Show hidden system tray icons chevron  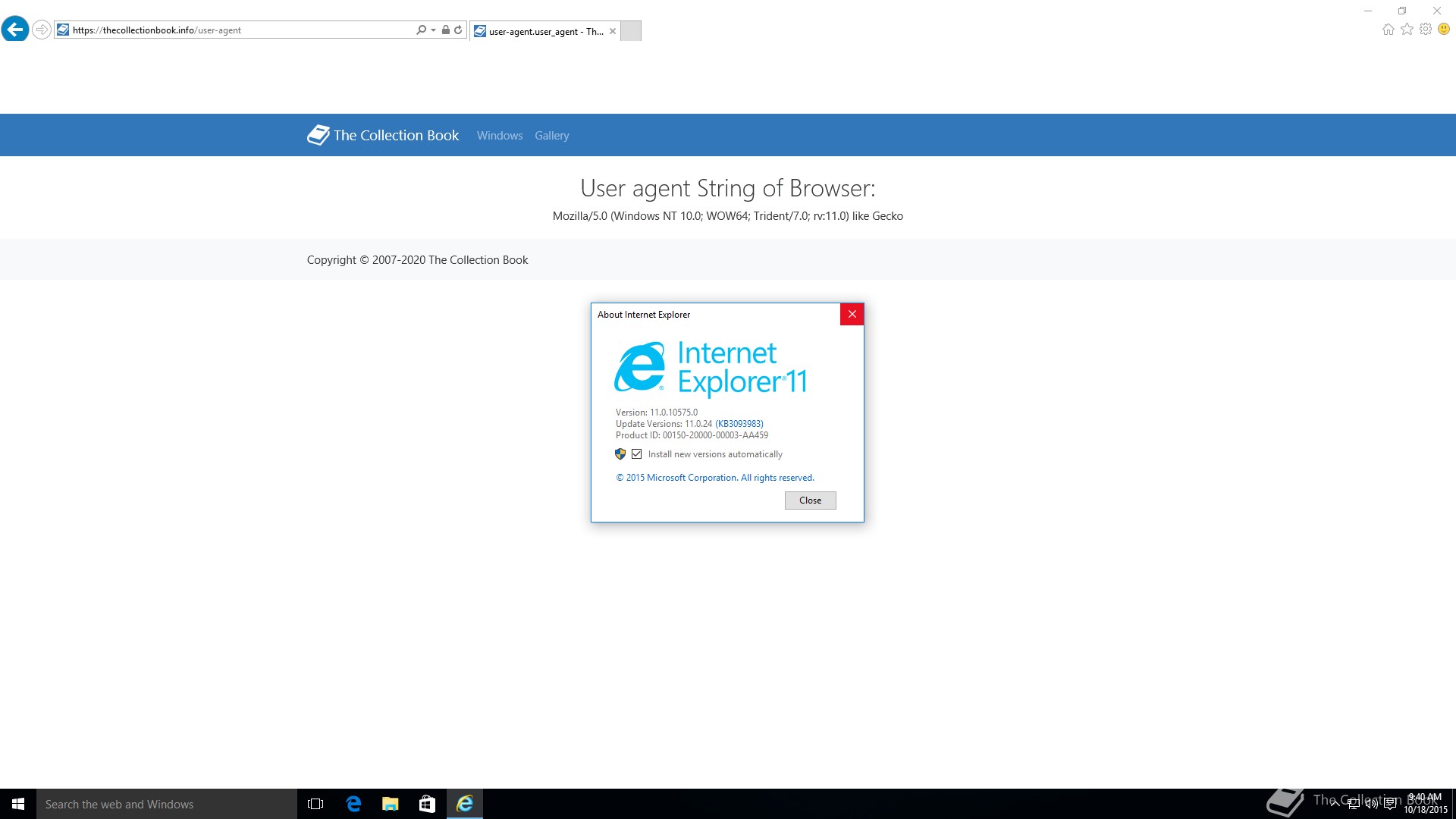tap(1335, 804)
